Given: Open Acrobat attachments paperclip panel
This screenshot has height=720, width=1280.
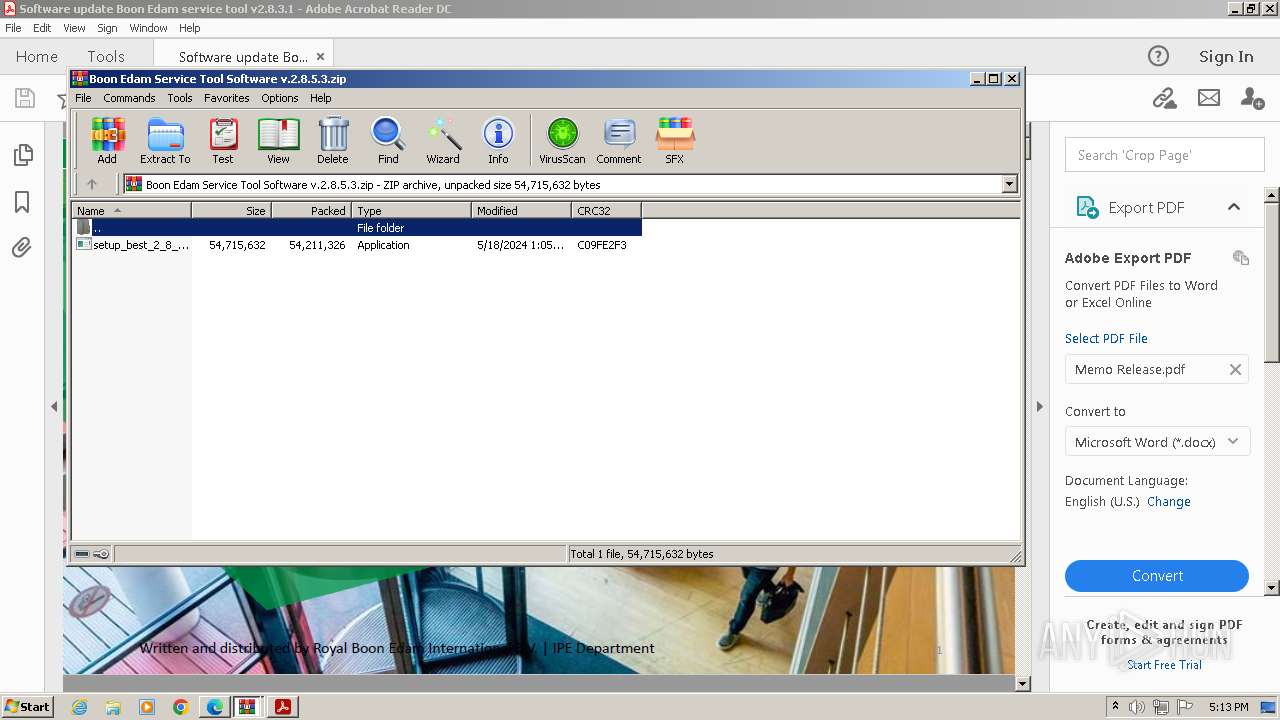Looking at the screenshot, I should [22, 247].
